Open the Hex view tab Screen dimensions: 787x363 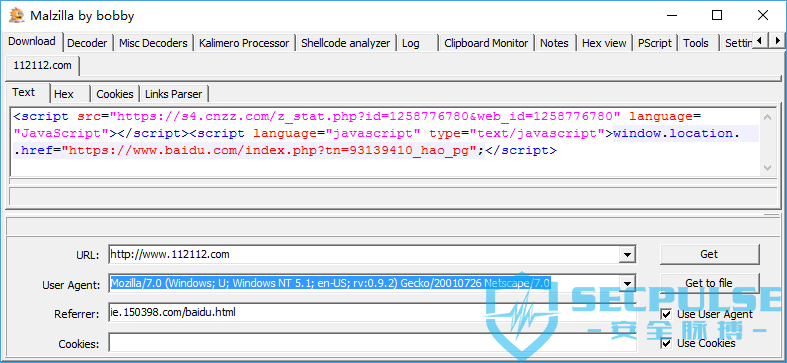604,43
